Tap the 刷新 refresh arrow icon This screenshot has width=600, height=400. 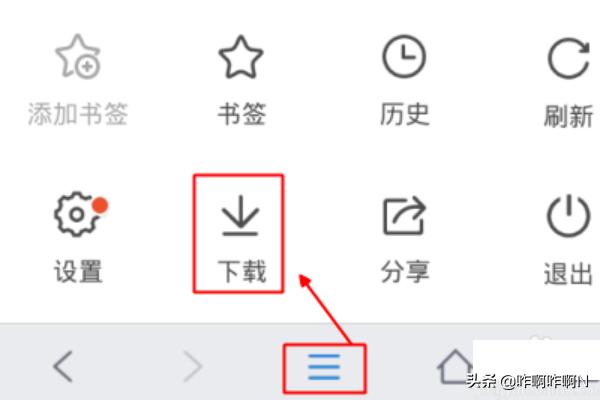(x=569, y=58)
